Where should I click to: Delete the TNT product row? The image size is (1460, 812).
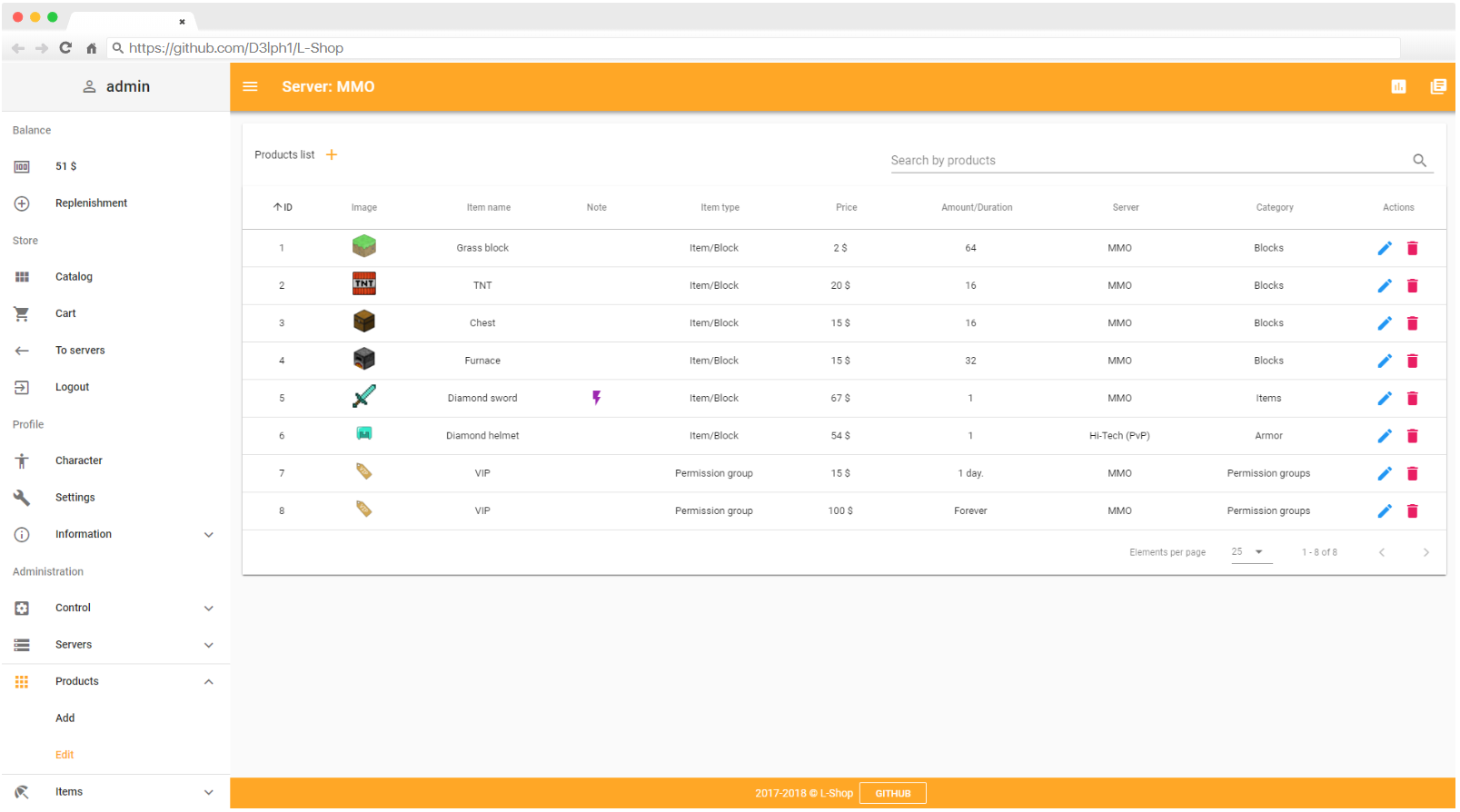pyautogui.click(x=1412, y=286)
